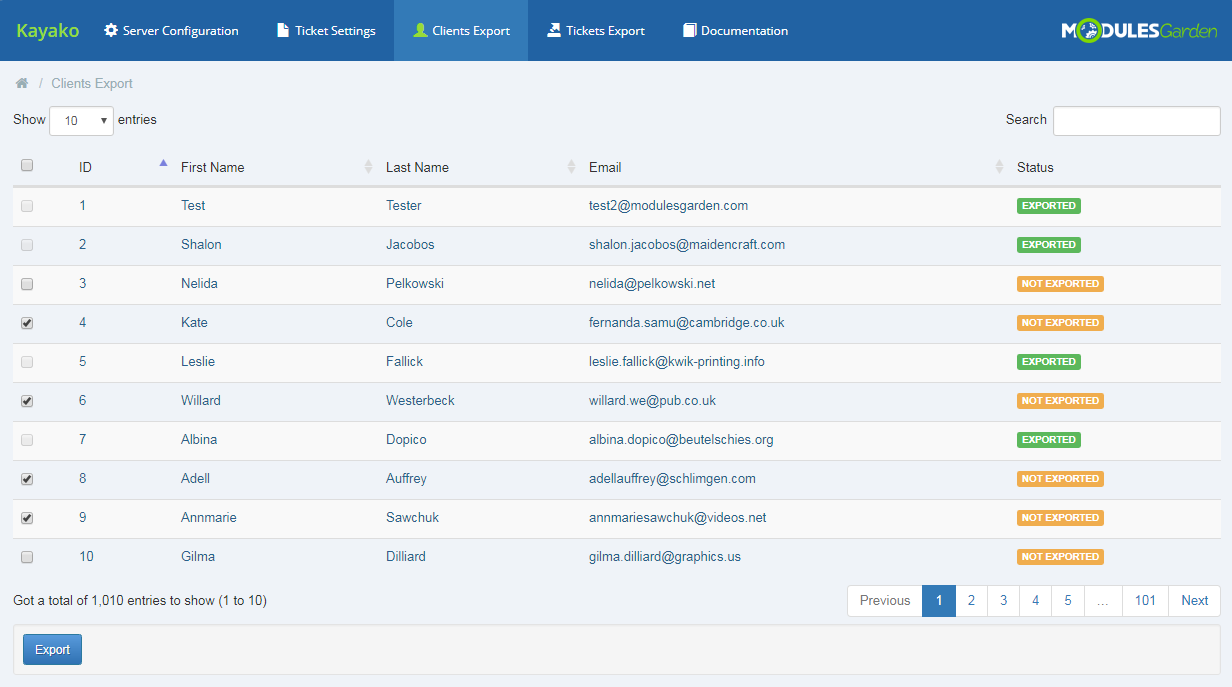The image size is (1232, 687).
Task: Go to page 3
Action: tap(1003, 601)
